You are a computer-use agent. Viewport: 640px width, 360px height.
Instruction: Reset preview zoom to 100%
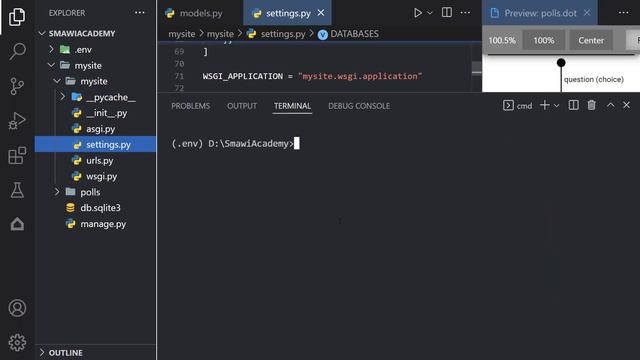[544, 40]
